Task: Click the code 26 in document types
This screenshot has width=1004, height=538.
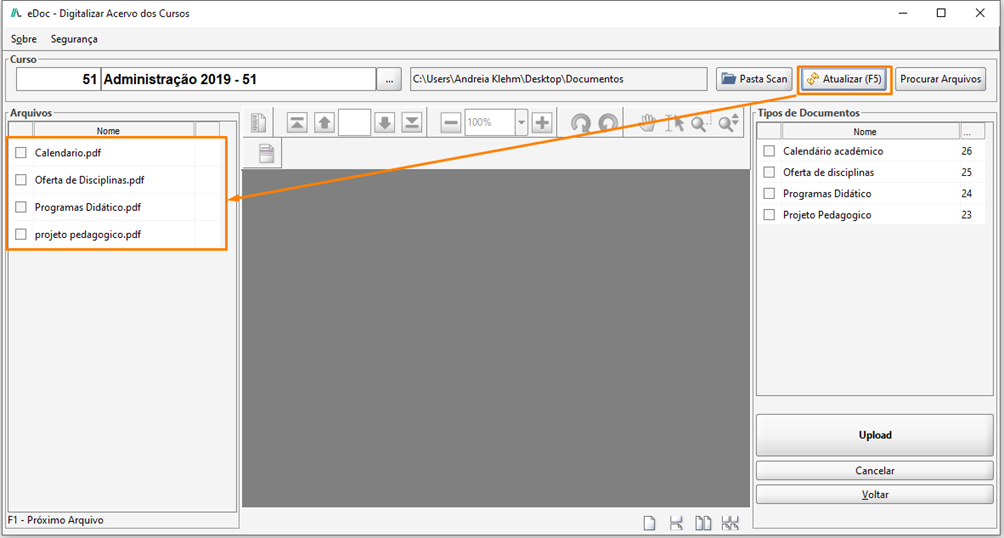Action: [x=966, y=151]
